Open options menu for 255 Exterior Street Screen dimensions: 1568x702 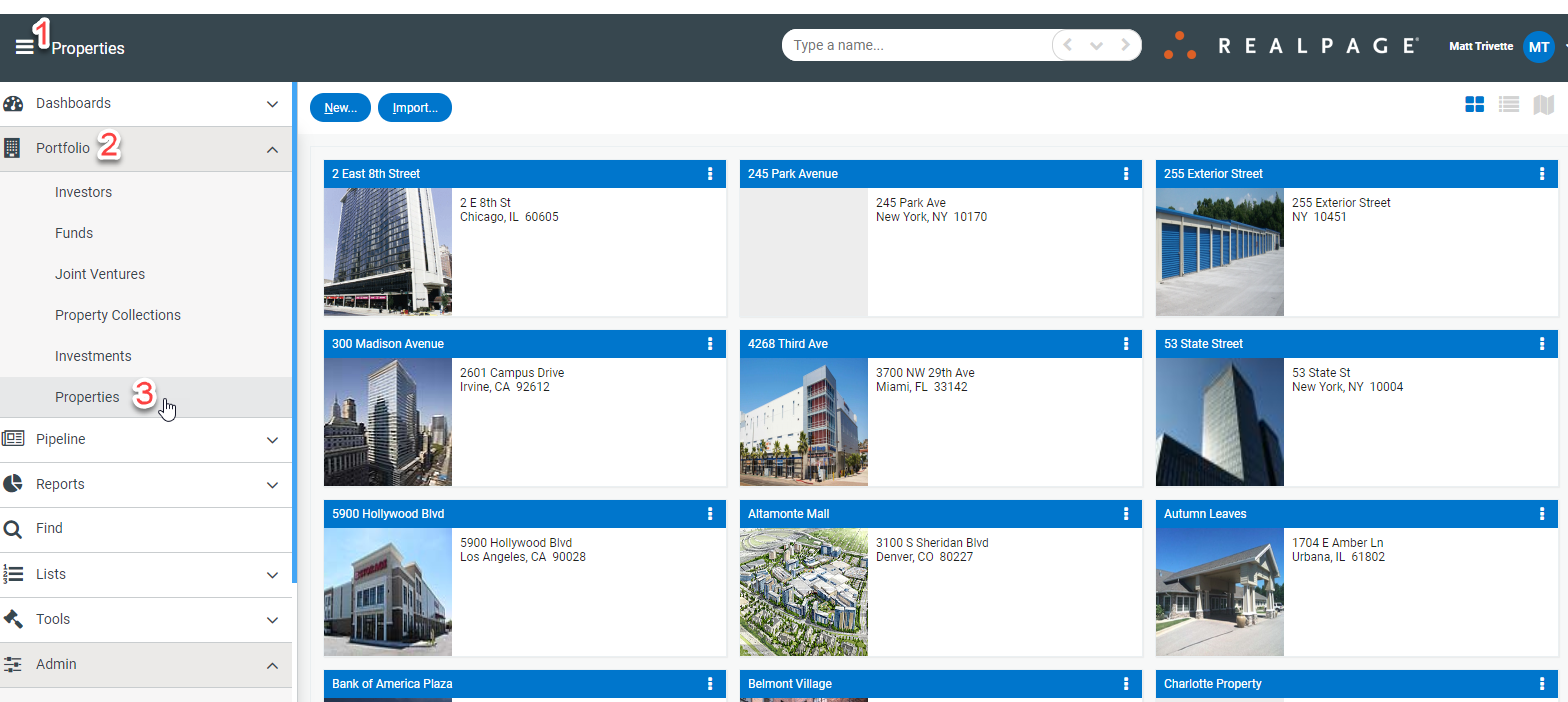click(1542, 174)
